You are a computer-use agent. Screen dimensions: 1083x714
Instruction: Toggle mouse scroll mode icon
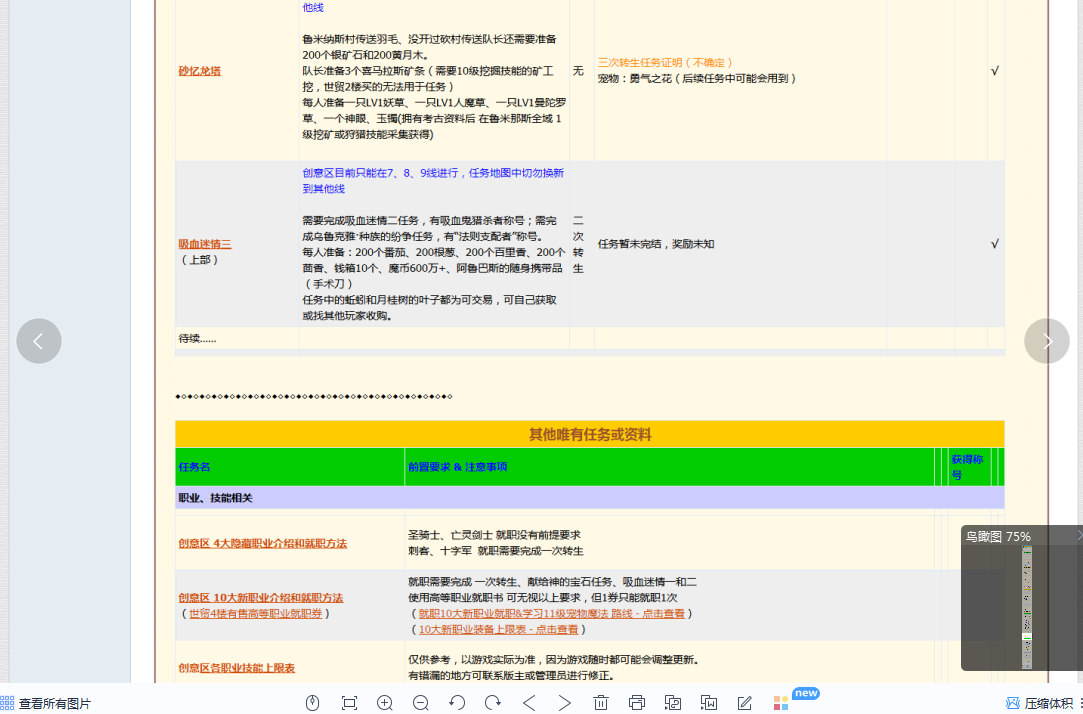coord(312,703)
